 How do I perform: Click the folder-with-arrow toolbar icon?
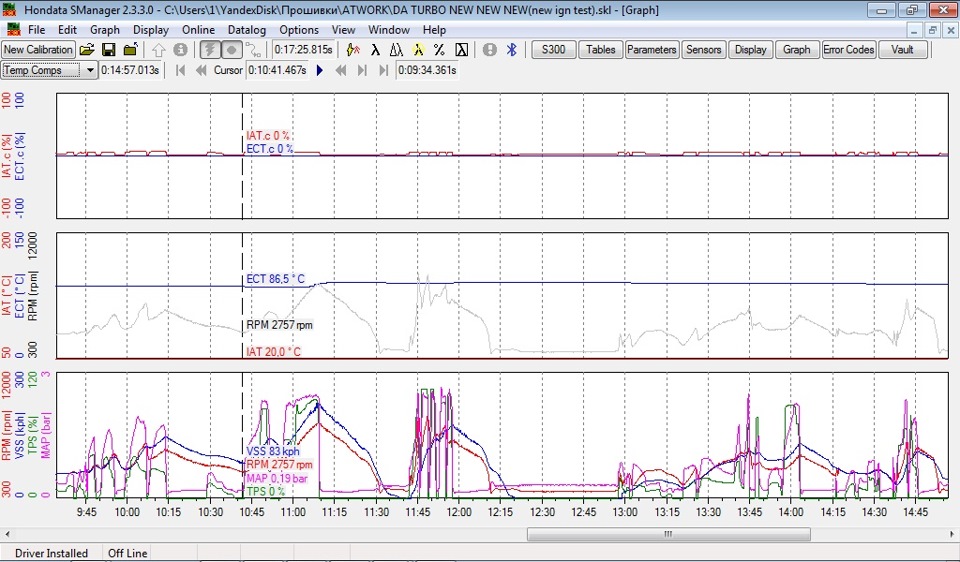click(x=130, y=50)
